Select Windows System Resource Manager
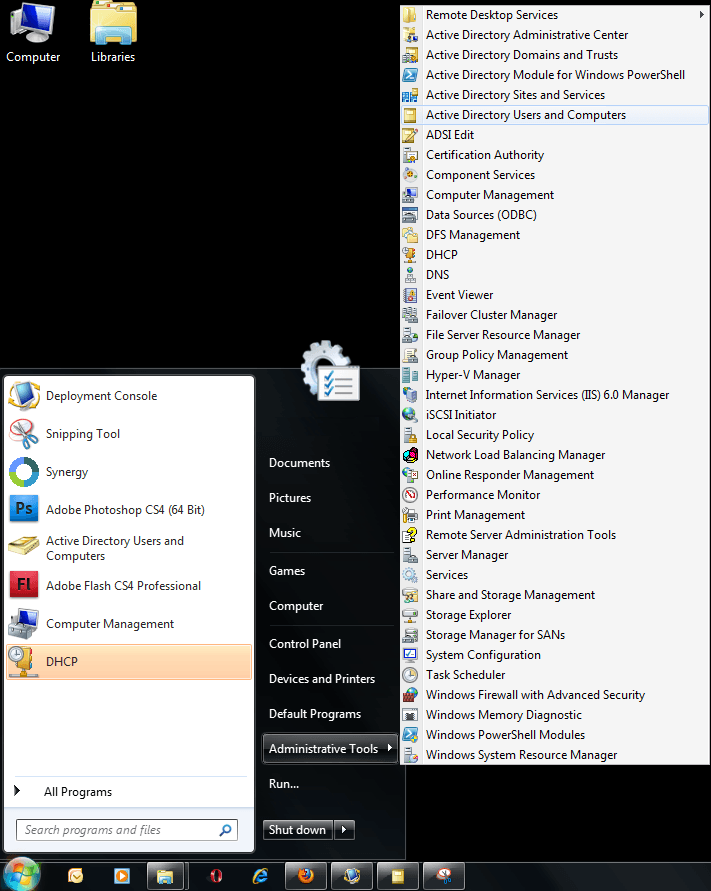 [554, 755]
